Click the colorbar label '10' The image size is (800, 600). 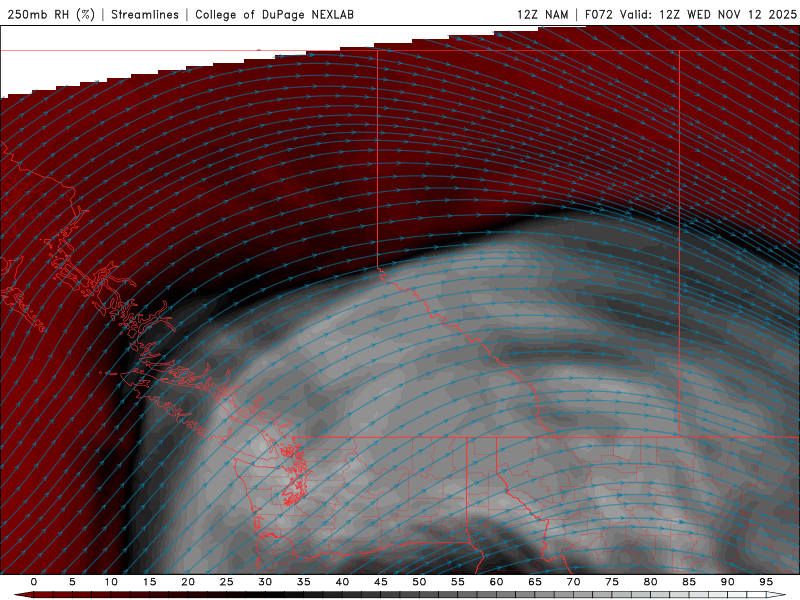[111, 582]
